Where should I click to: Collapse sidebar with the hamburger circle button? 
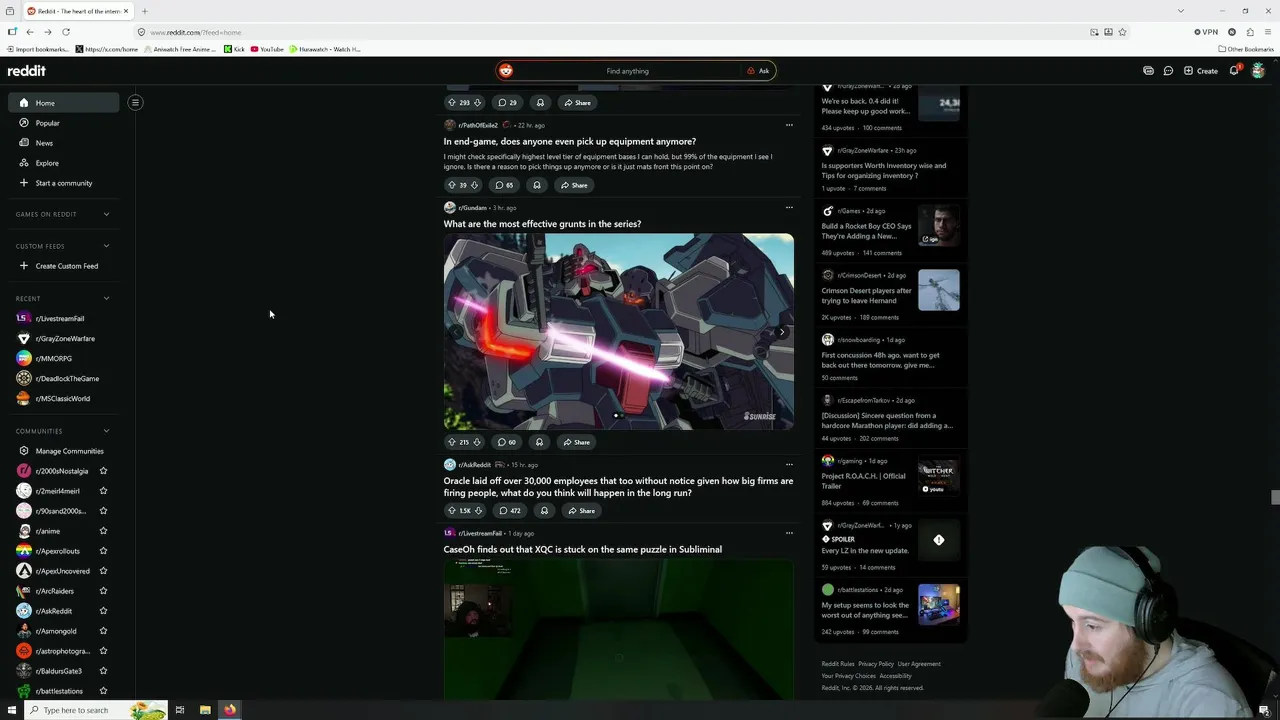pos(135,102)
